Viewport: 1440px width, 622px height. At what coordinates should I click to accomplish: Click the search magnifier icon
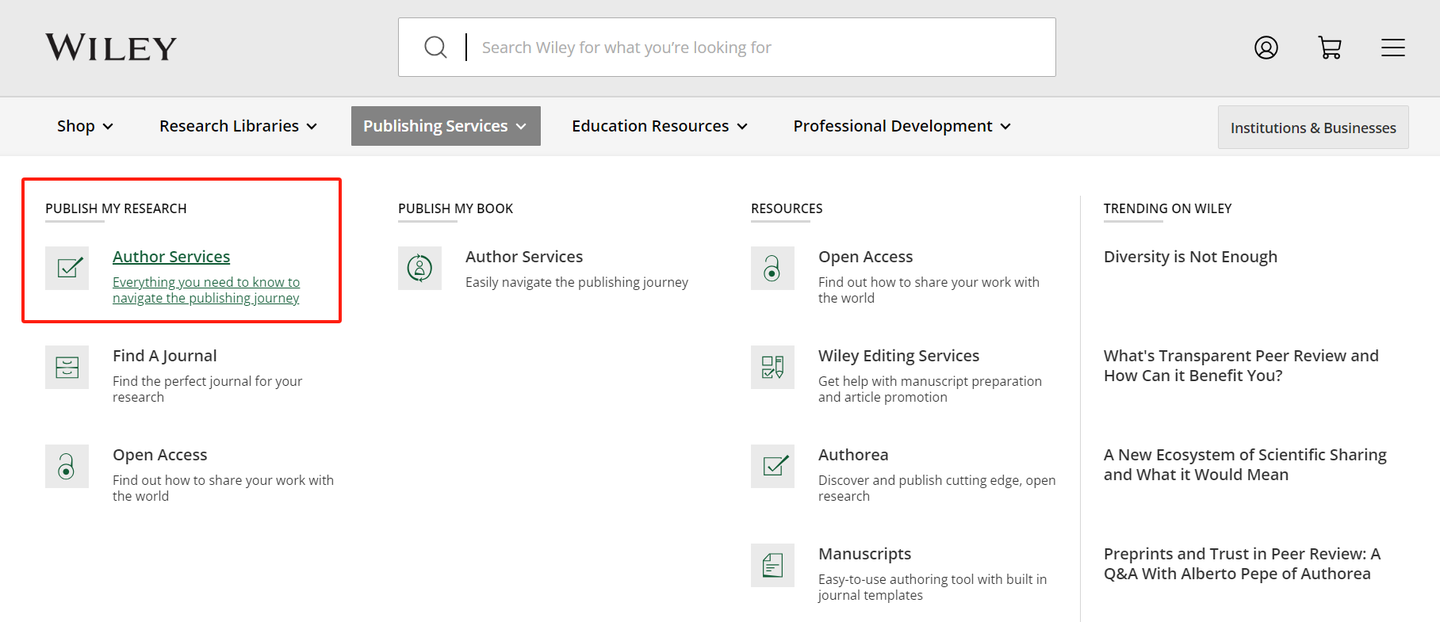coord(435,47)
